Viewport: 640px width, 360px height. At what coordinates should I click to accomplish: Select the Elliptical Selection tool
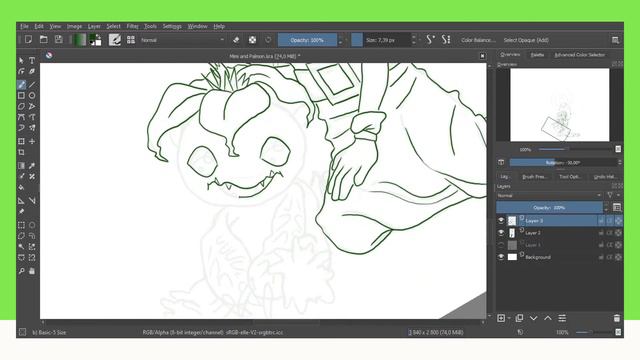tap(32, 225)
